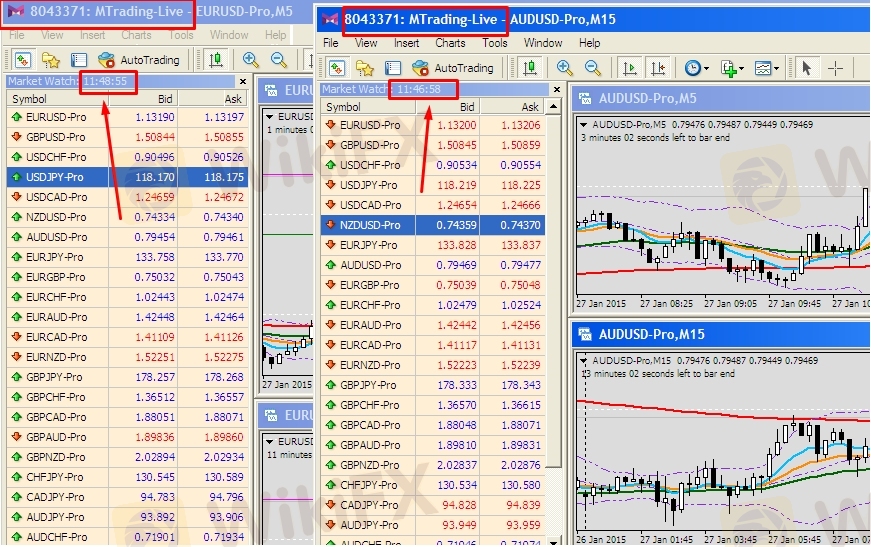Click Bid header in 11:46:58 Market Watch
The image size is (871, 547).
(448, 107)
